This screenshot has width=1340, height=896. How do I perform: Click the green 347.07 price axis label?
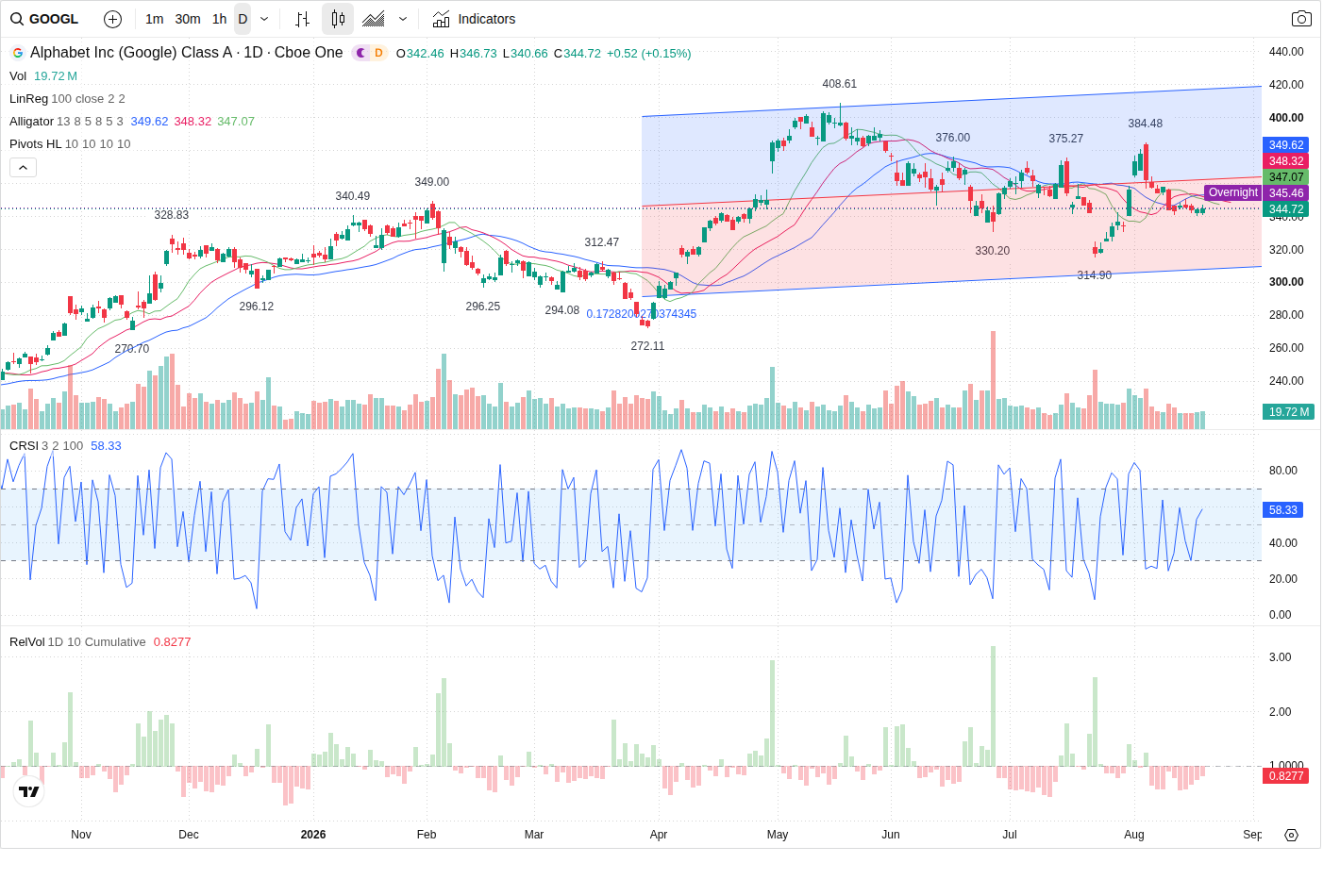1285,177
